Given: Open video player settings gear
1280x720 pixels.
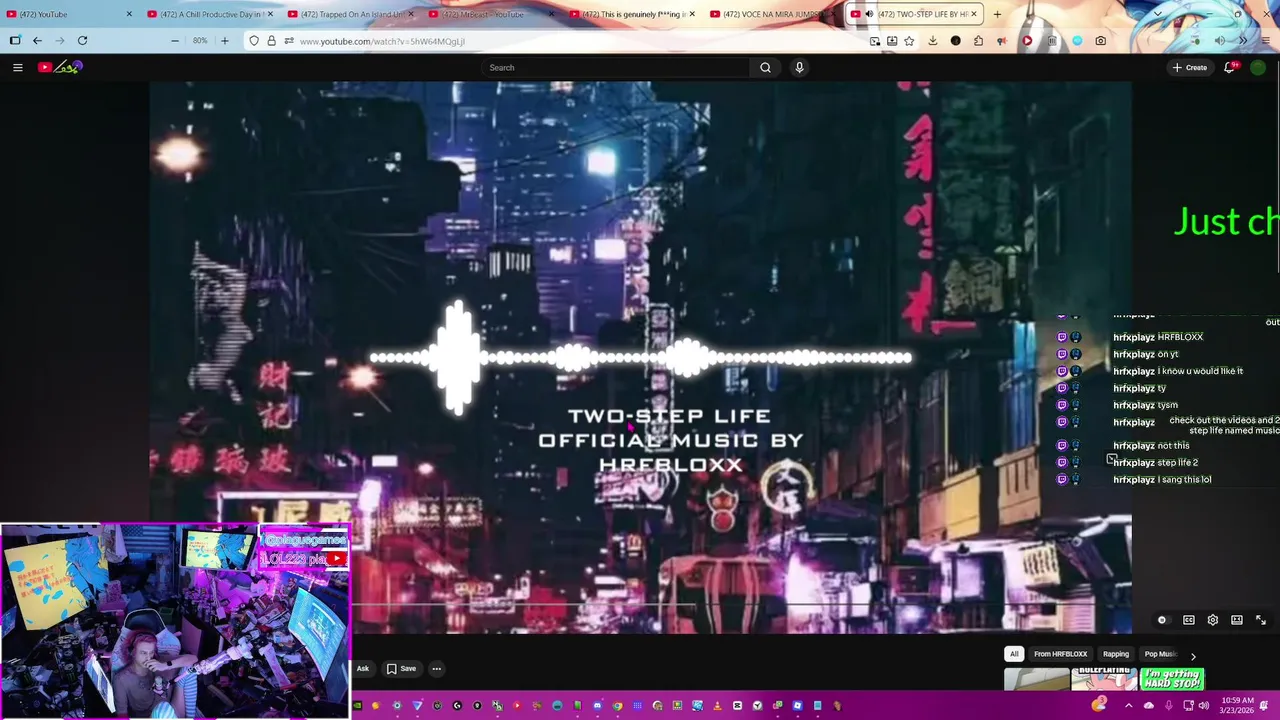Looking at the screenshot, I should (1213, 620).
